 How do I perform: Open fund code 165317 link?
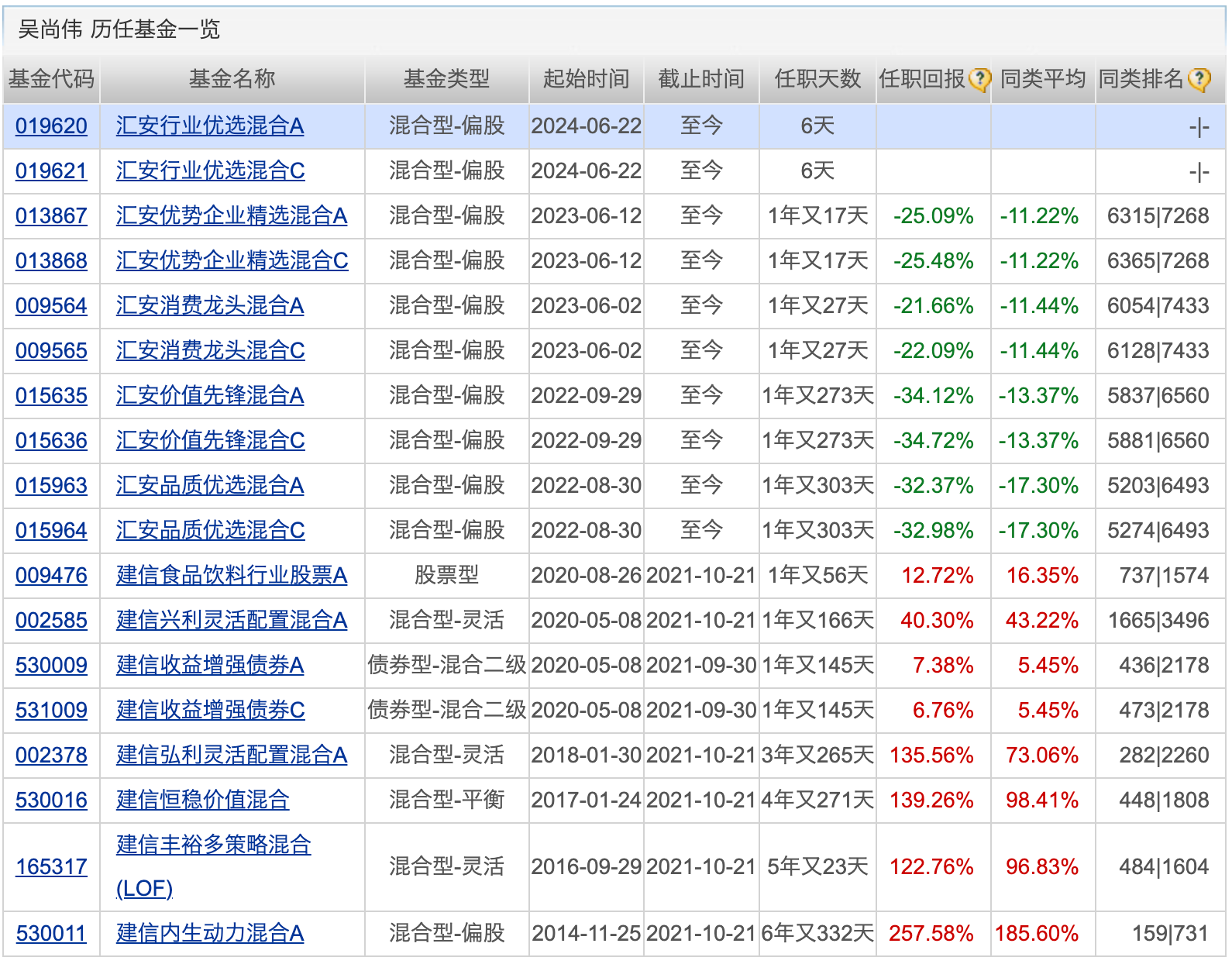tap(51, 866)
